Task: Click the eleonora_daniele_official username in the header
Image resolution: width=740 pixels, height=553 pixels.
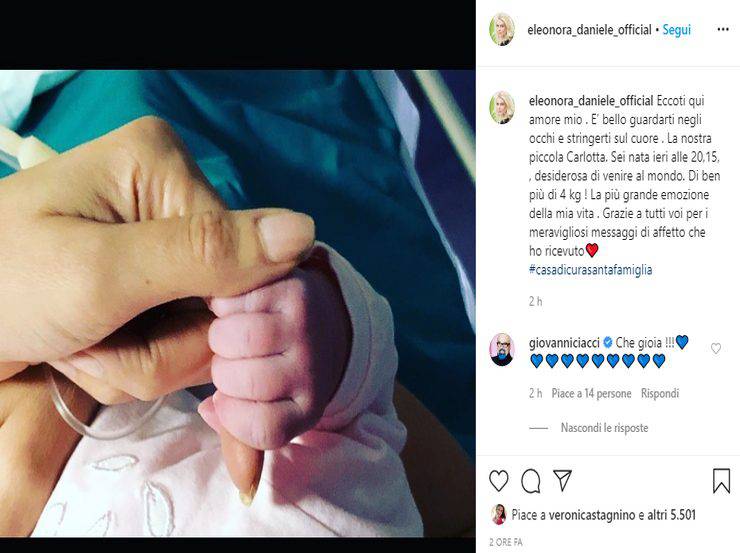Action: (589, 30)
